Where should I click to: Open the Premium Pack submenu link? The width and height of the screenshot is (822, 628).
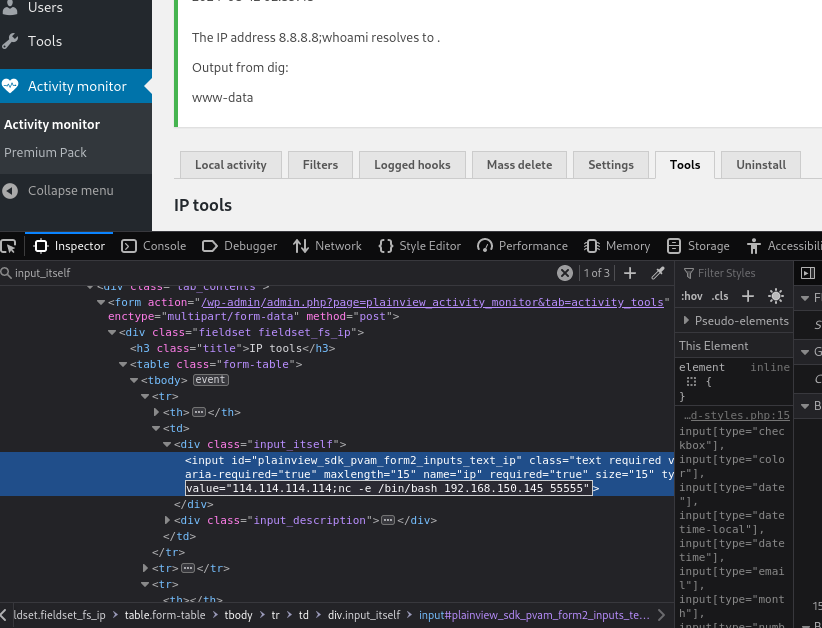click(x=45, y=153)
